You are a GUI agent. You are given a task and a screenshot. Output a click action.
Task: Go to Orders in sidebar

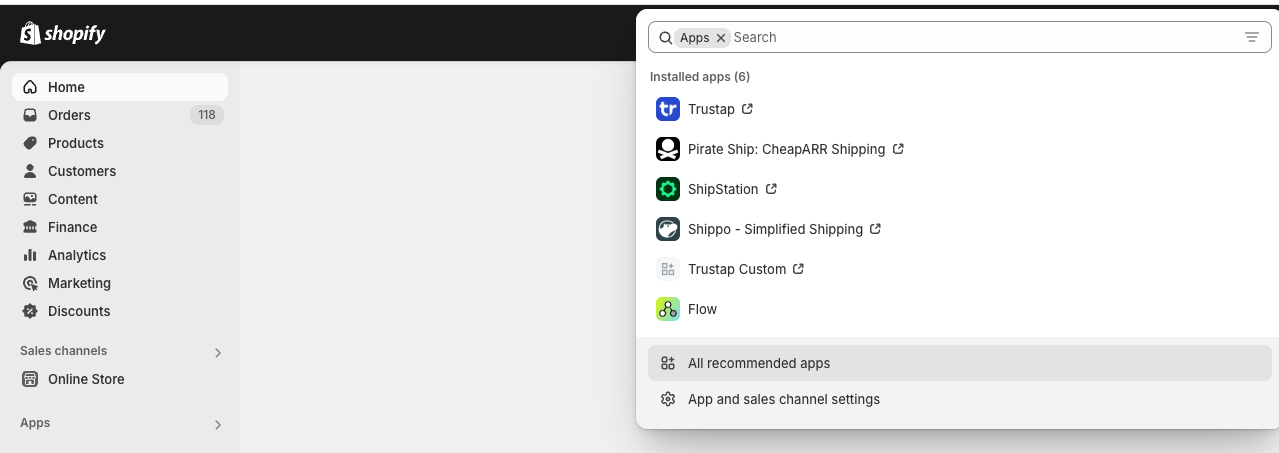(69, 115)
